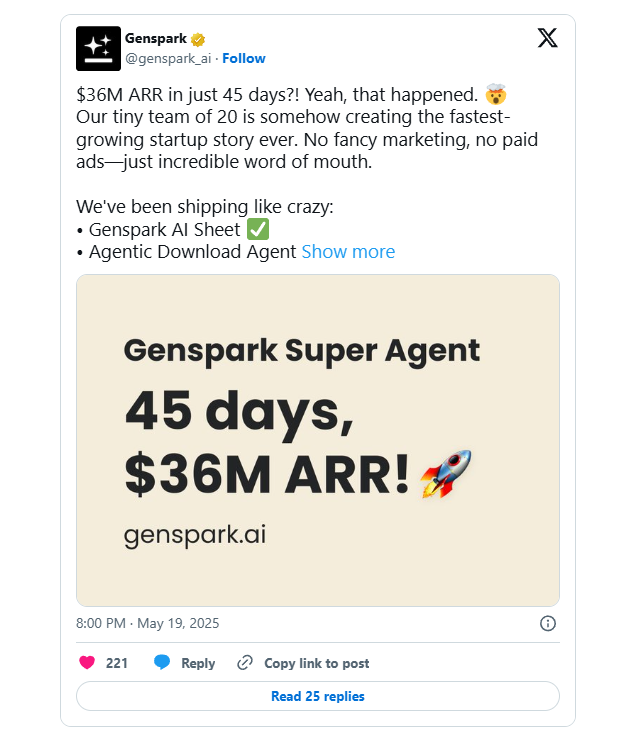This screenshot has width=624, height=749.
Task: Open the 8:00 PM May 19 timestamp
Action: tap(148, 623)
